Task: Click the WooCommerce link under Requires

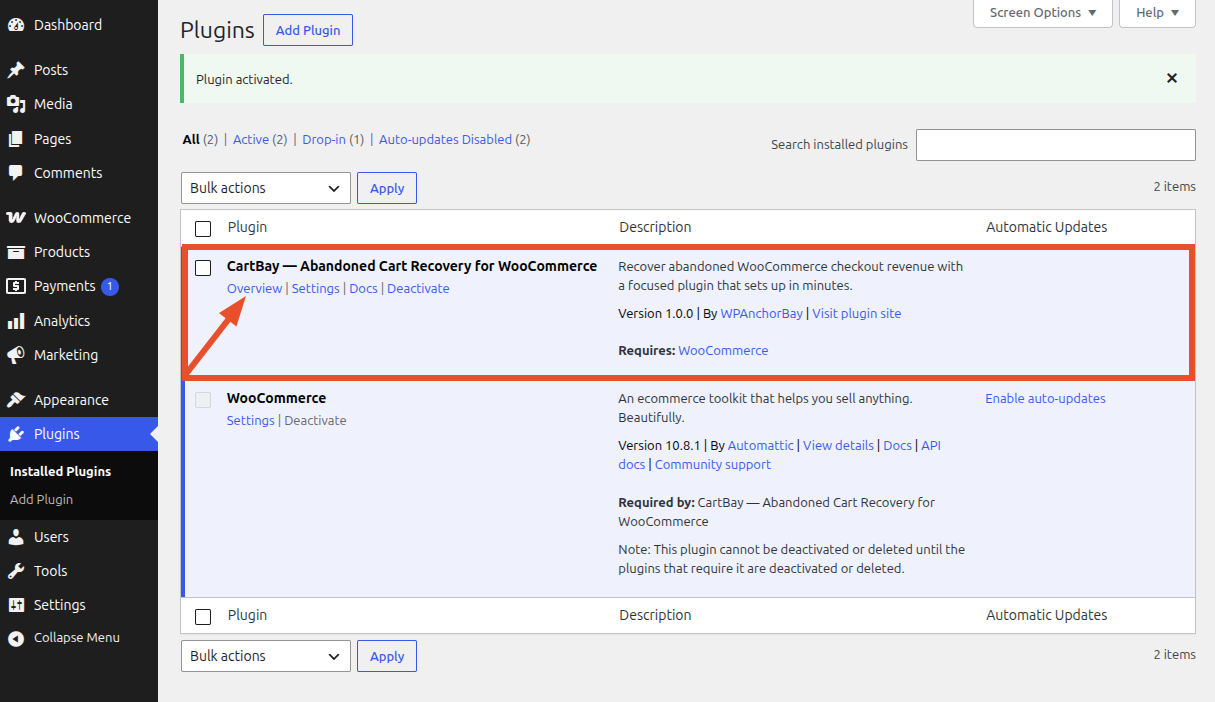Action: (723, 351)
